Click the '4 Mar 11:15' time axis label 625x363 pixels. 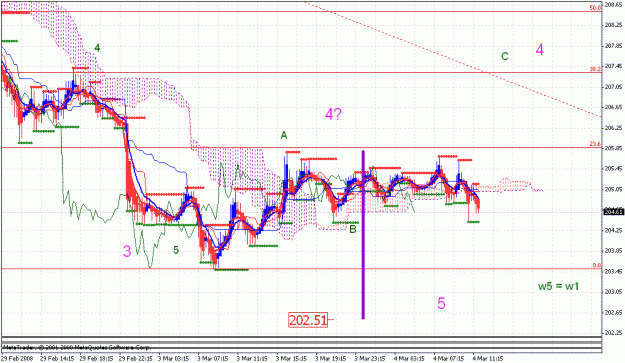[x=488, y=358]
